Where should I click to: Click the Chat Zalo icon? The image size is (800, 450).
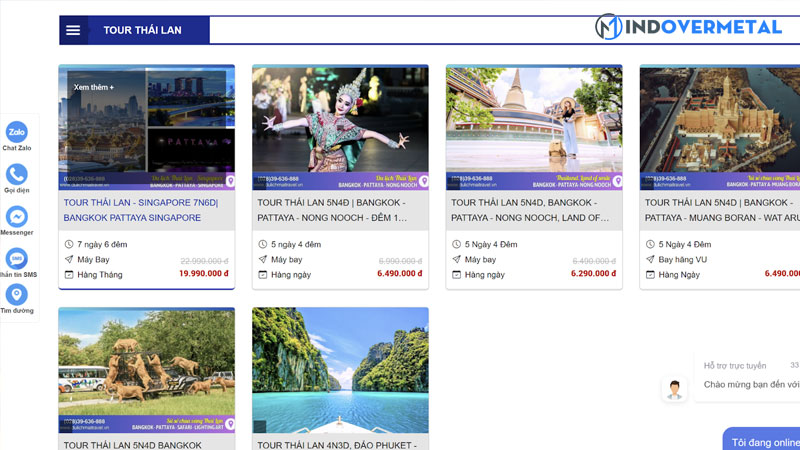click(17, 132)
